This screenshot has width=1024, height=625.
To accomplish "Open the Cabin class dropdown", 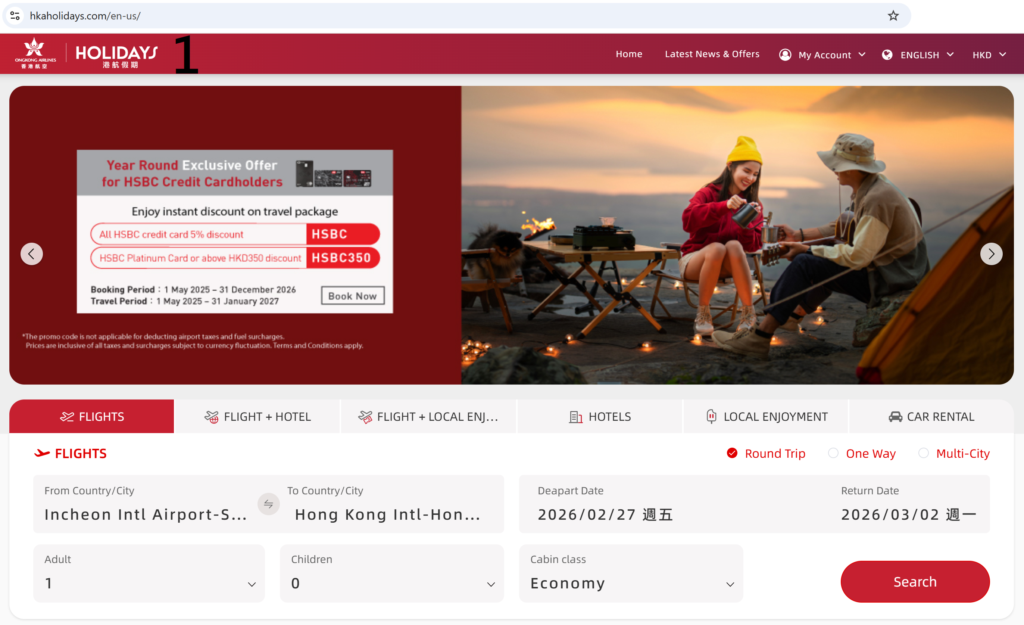I will pos(631,574).
